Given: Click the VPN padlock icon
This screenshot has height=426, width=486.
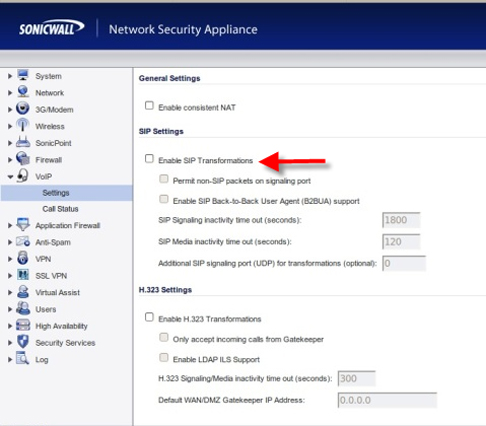Looking at the screenshot, I should tap(23, 258).
